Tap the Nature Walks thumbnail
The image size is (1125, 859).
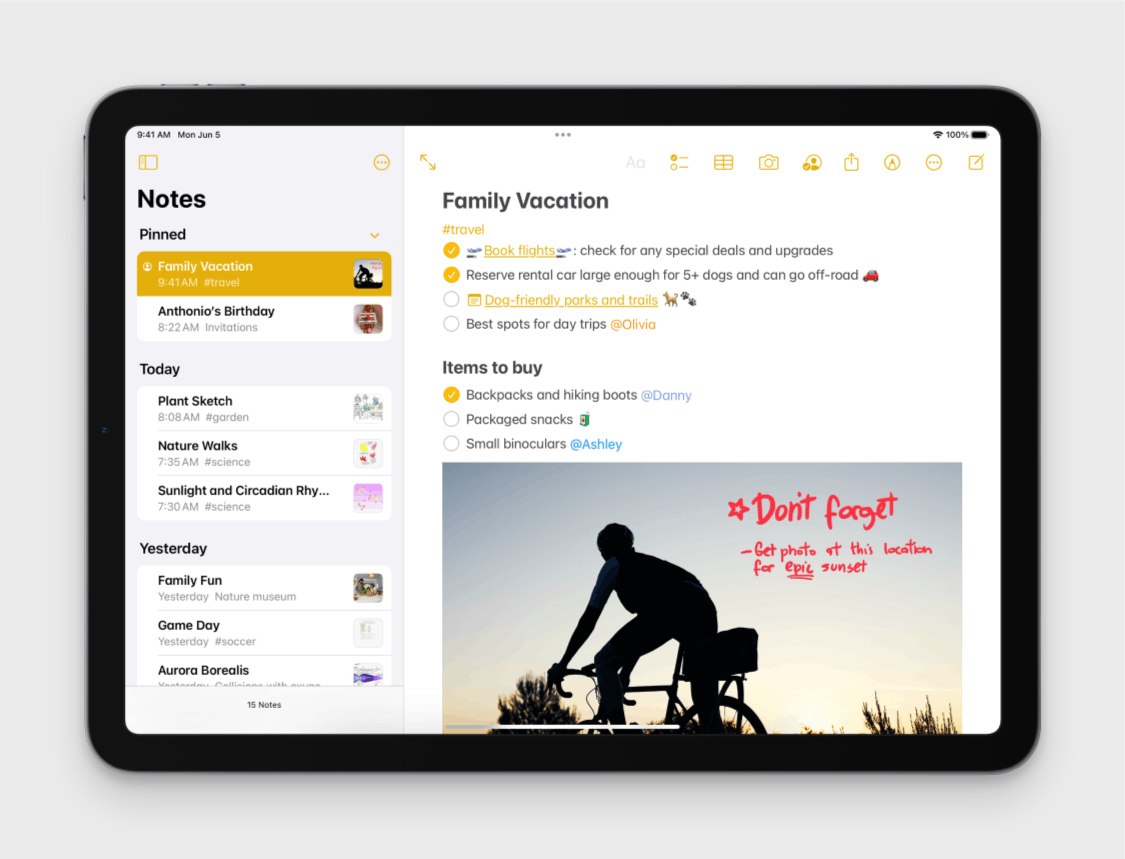pyautogui.click(x=368, y=454)
